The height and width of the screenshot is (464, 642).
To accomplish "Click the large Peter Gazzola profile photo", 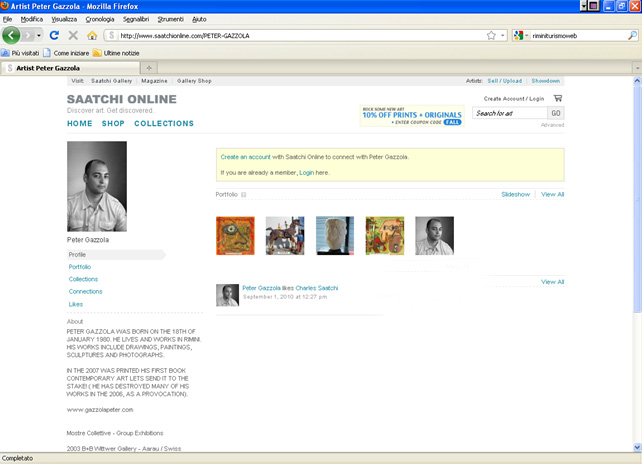I will (x=97, y=186).
